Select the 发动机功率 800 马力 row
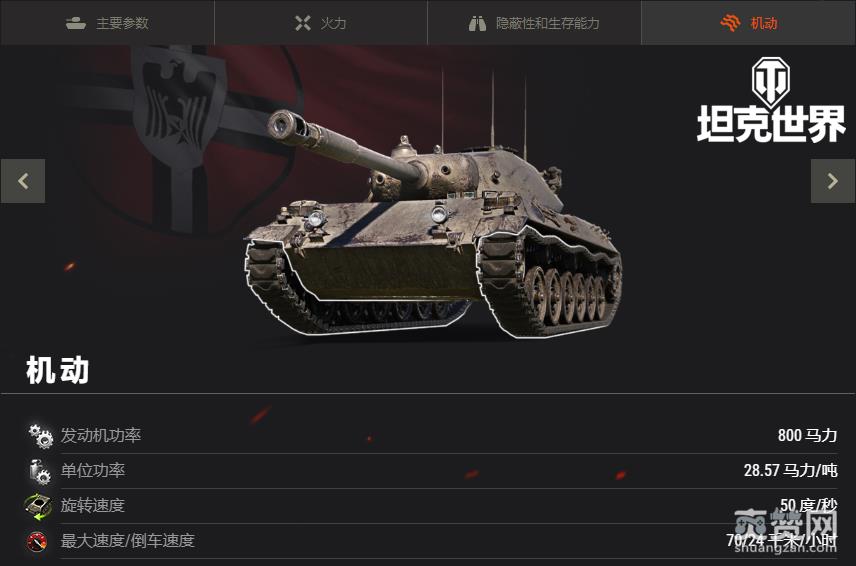Screen dimensions: 856x566 pos(432,436)
